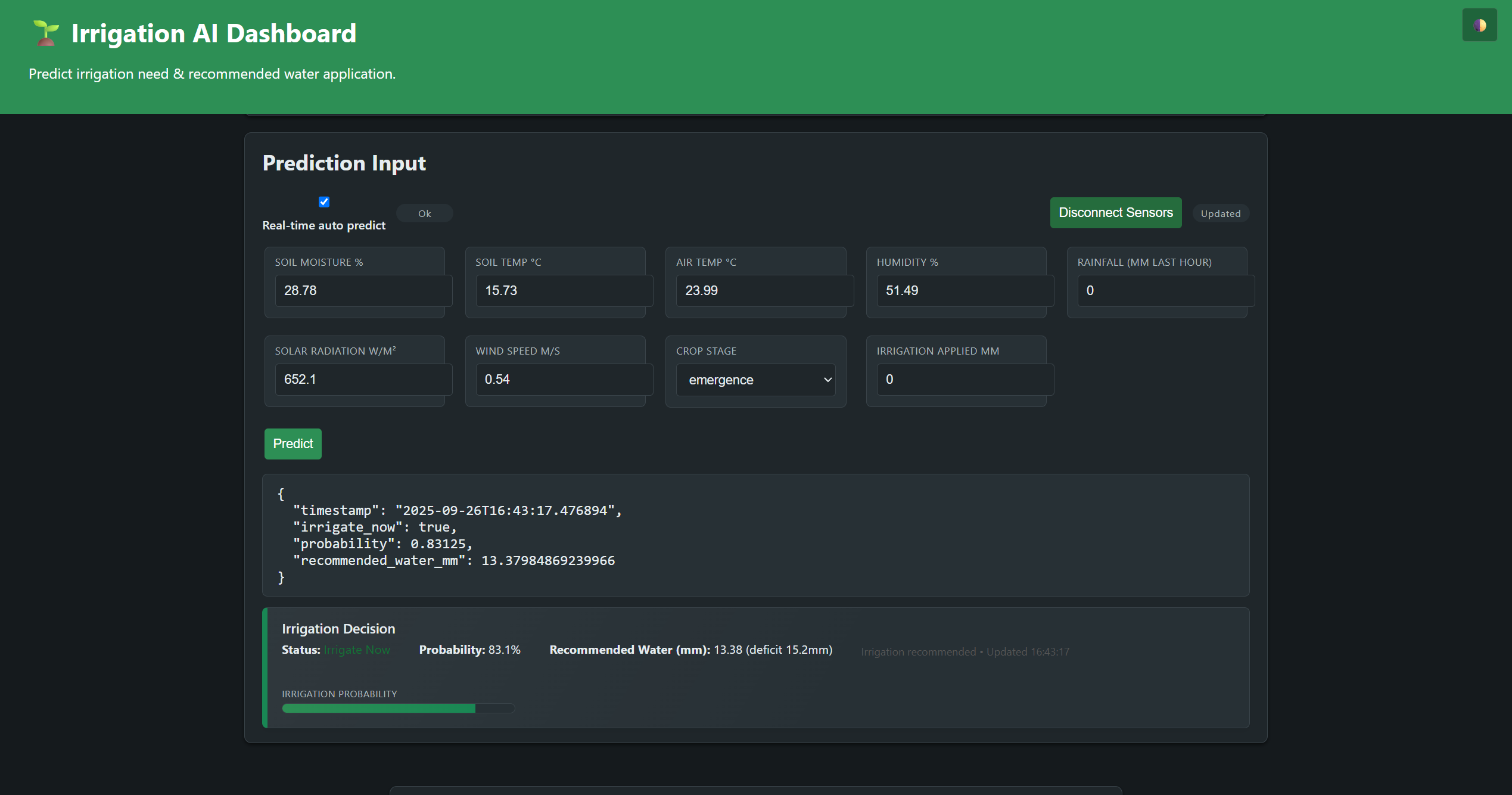
Task: Select the Humidity % input box
Action: (x=965, y=291)
